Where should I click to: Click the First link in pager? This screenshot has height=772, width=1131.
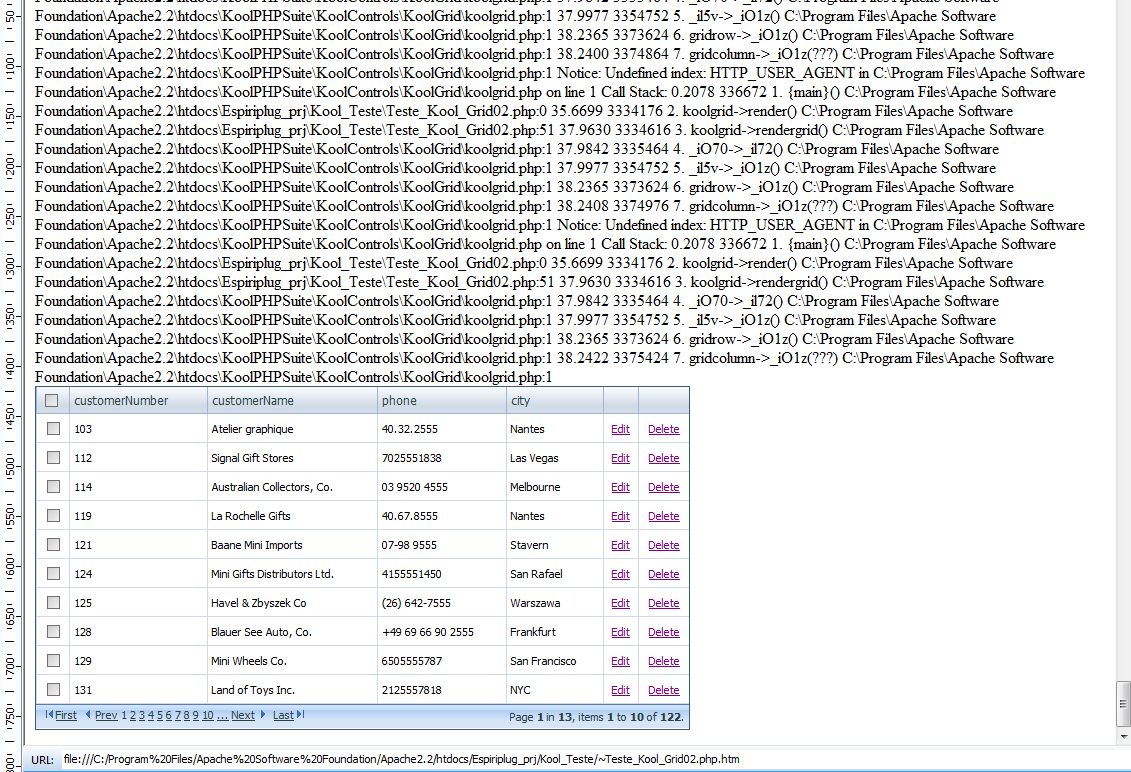[66, 715]
